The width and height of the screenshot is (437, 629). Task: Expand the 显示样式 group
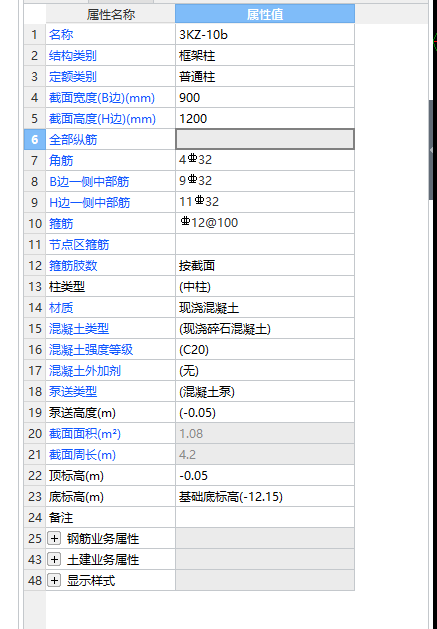(x=54, y=580)
